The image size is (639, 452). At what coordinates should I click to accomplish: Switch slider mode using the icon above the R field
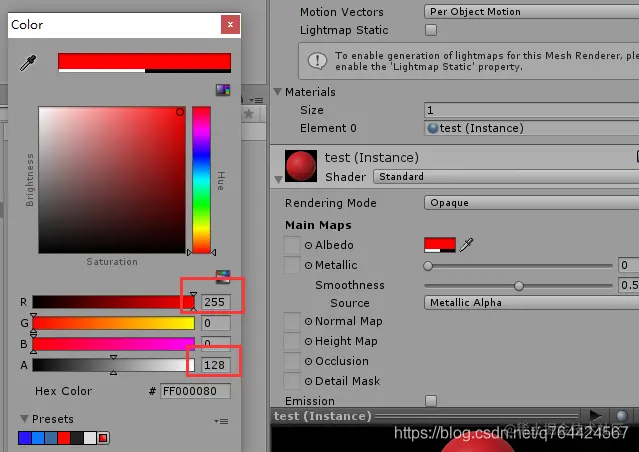[223, 276]
